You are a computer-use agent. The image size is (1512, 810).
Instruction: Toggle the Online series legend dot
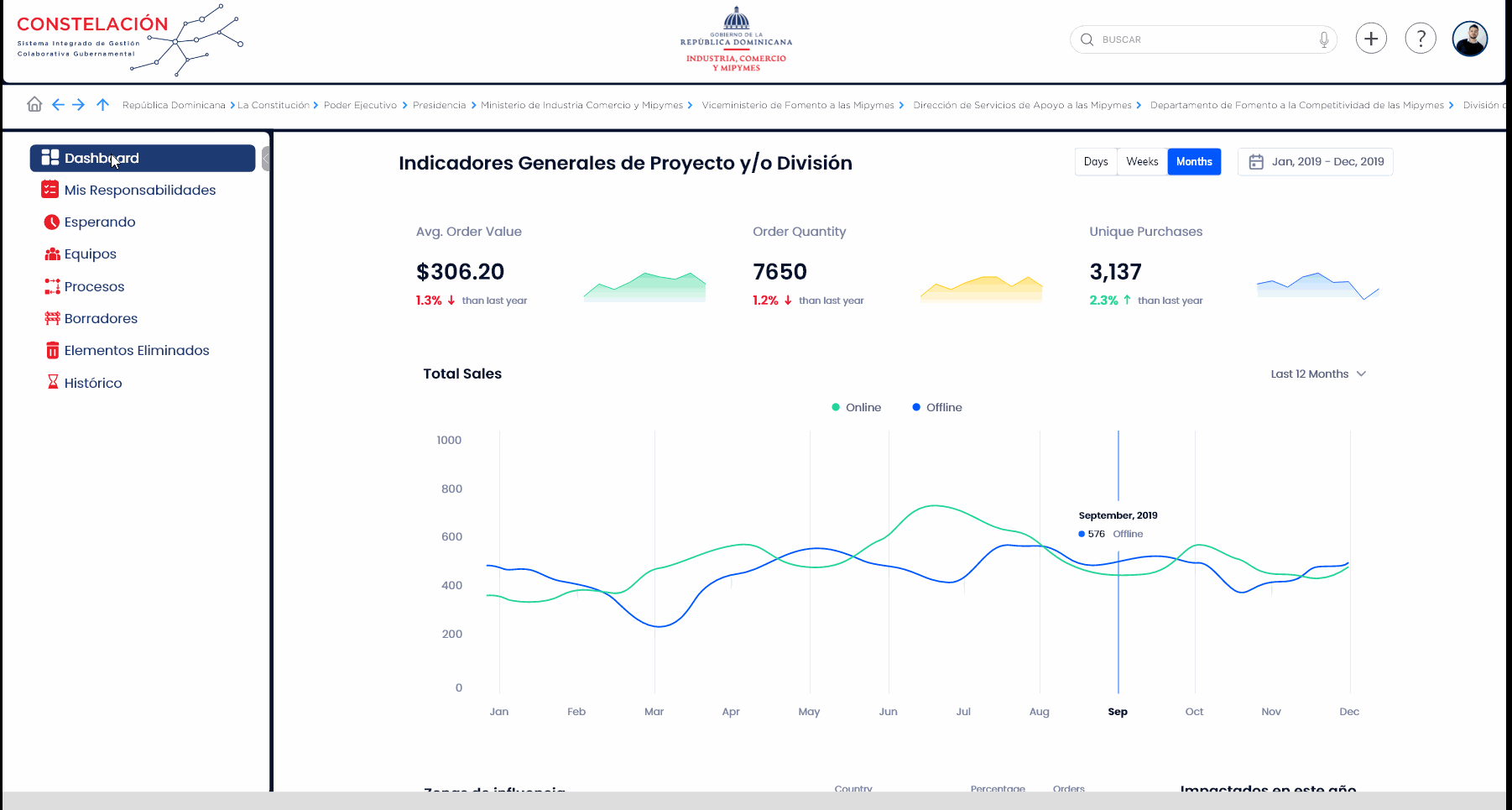point(836,408)
